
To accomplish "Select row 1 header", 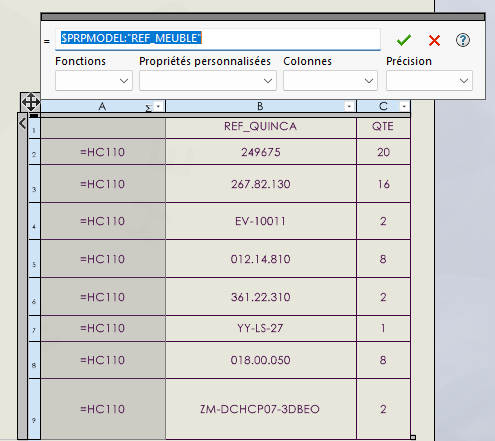I will (34, 128).
